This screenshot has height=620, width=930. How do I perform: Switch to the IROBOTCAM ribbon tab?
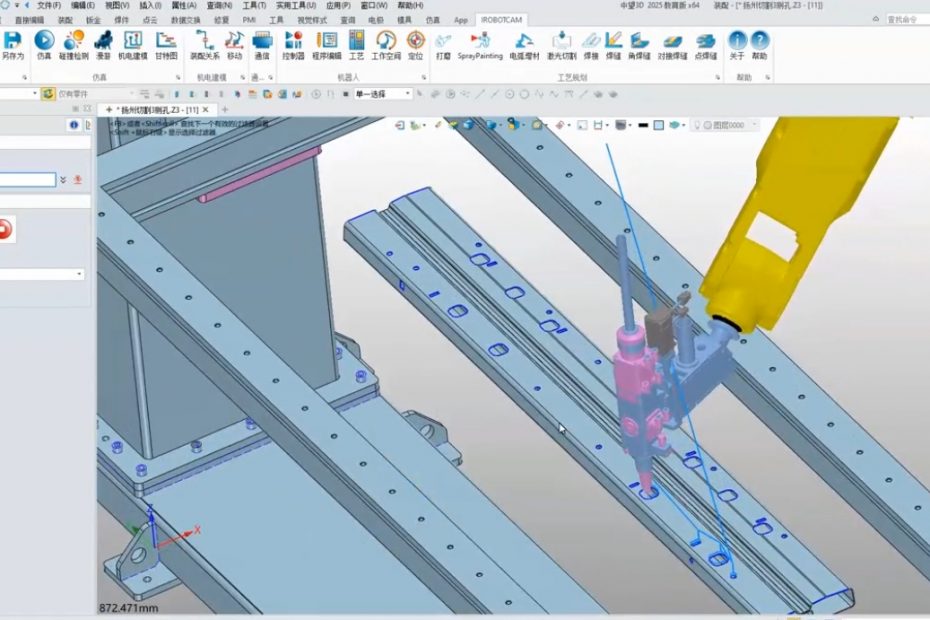[x=501, y=19]
